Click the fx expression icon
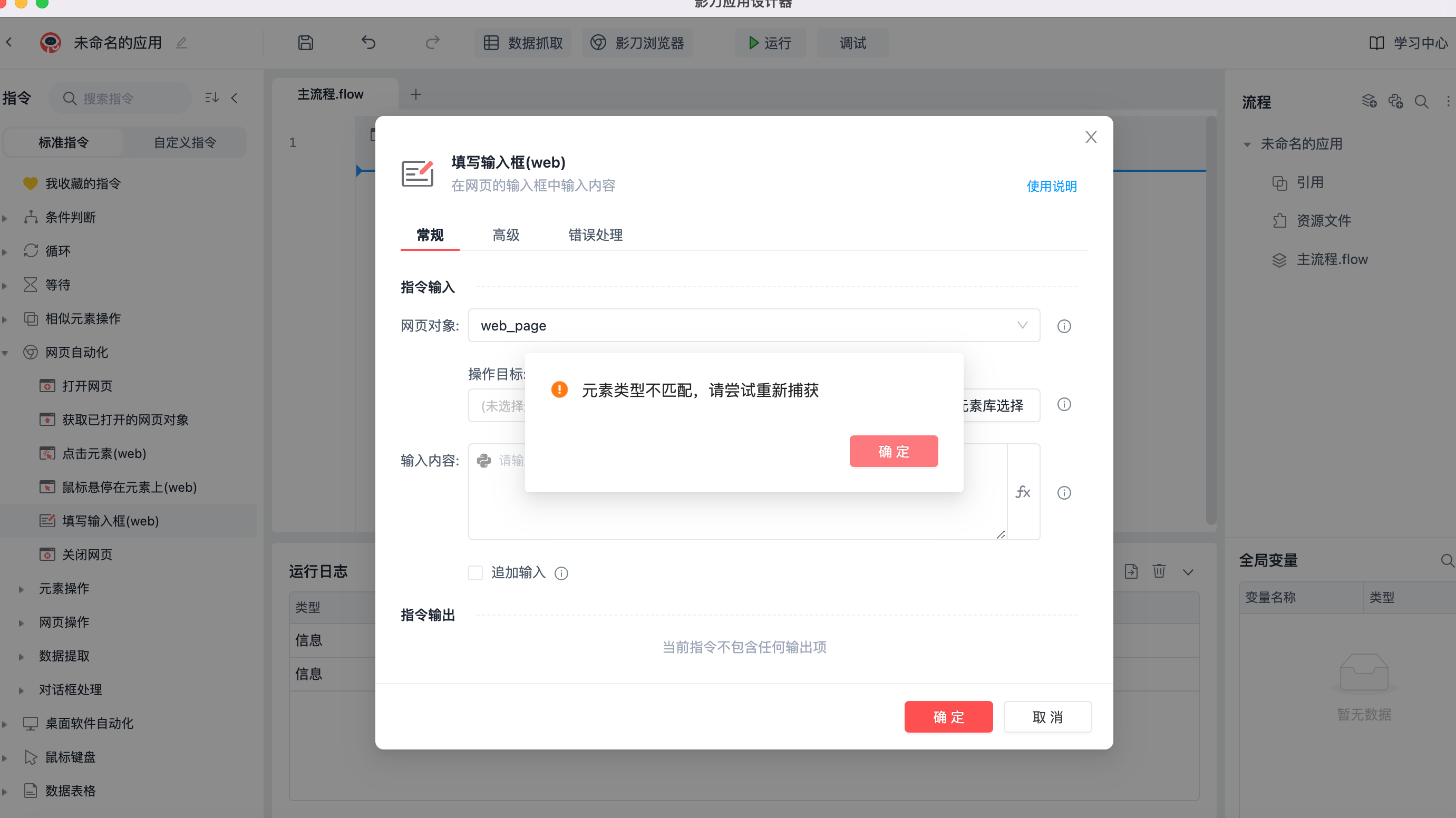 click(x=1023, y=492)
